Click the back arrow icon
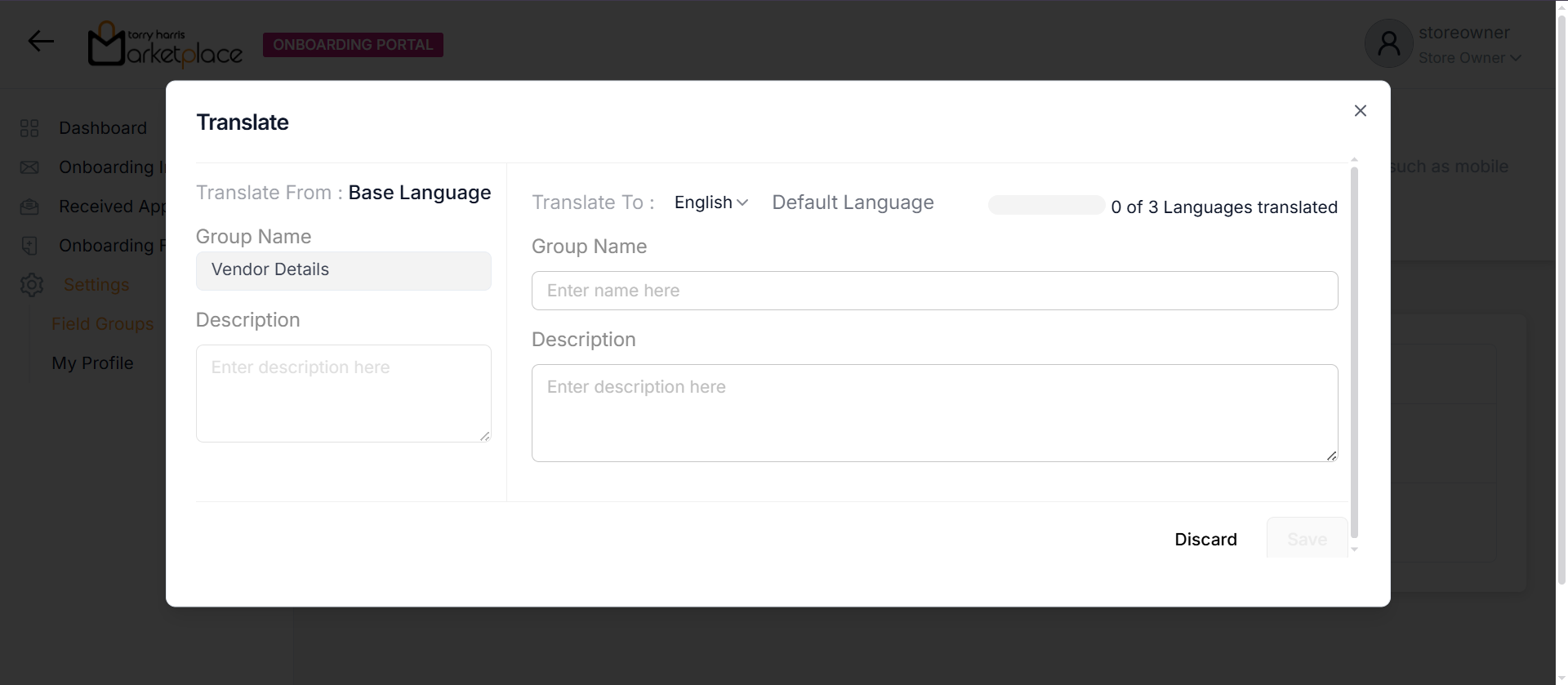The height and width of the screenshot is (685, 1568). pyautogui.click(x=41, y=42)
